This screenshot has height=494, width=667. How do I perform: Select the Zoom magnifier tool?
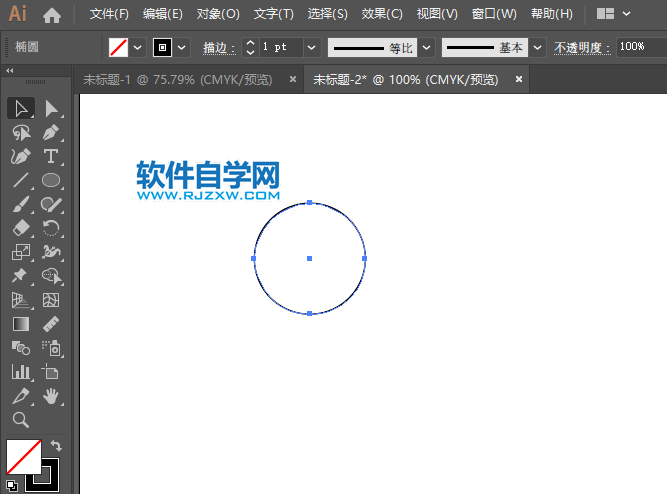click(20, 420)
